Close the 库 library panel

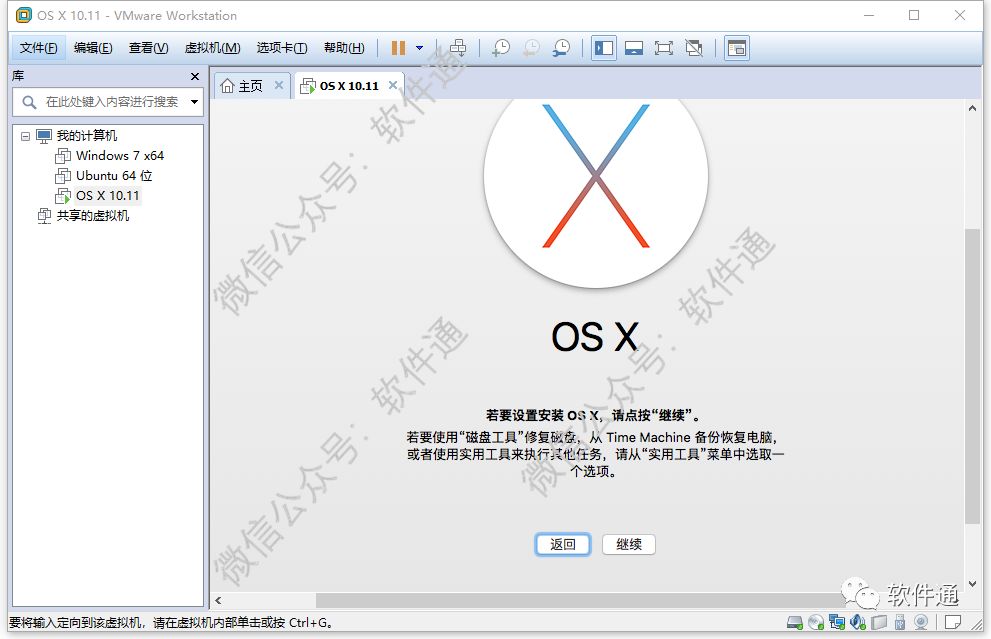[195, 76]
